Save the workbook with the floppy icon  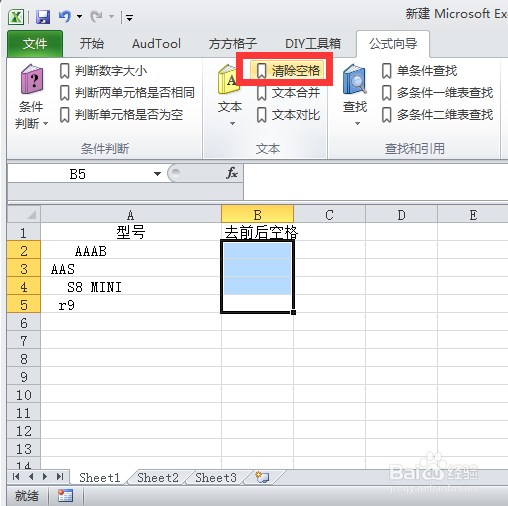coord(43,16)
